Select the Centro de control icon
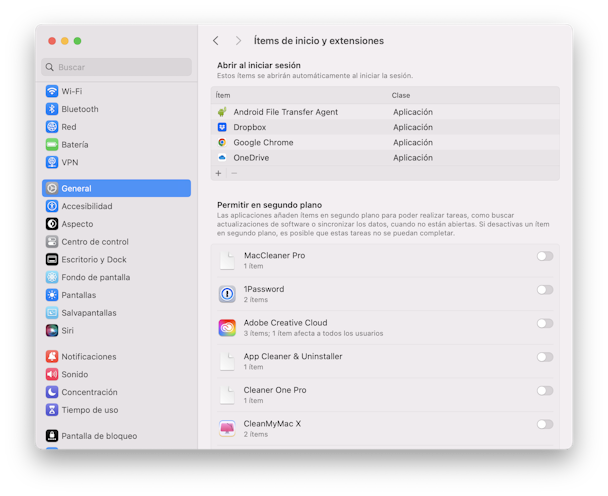The width and height of the screenshot is (608, 496). click(x=52, y=242)
